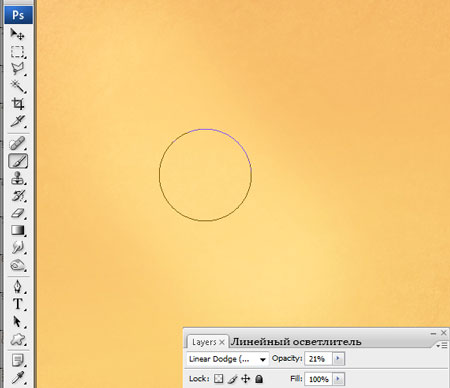450x388 pixels.
Task: Open the Opacity slider arrow
Action: [x=338, y=359]
